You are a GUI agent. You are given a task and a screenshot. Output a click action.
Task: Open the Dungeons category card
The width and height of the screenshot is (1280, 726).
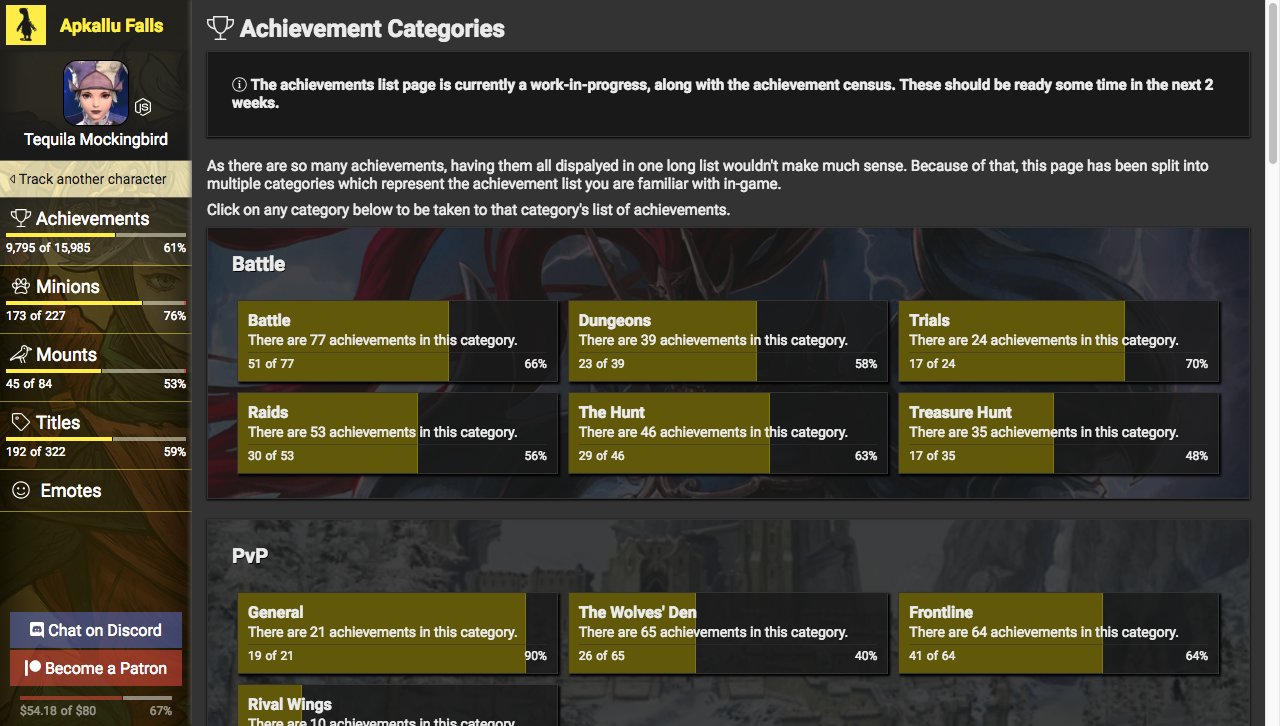(728, 342)
